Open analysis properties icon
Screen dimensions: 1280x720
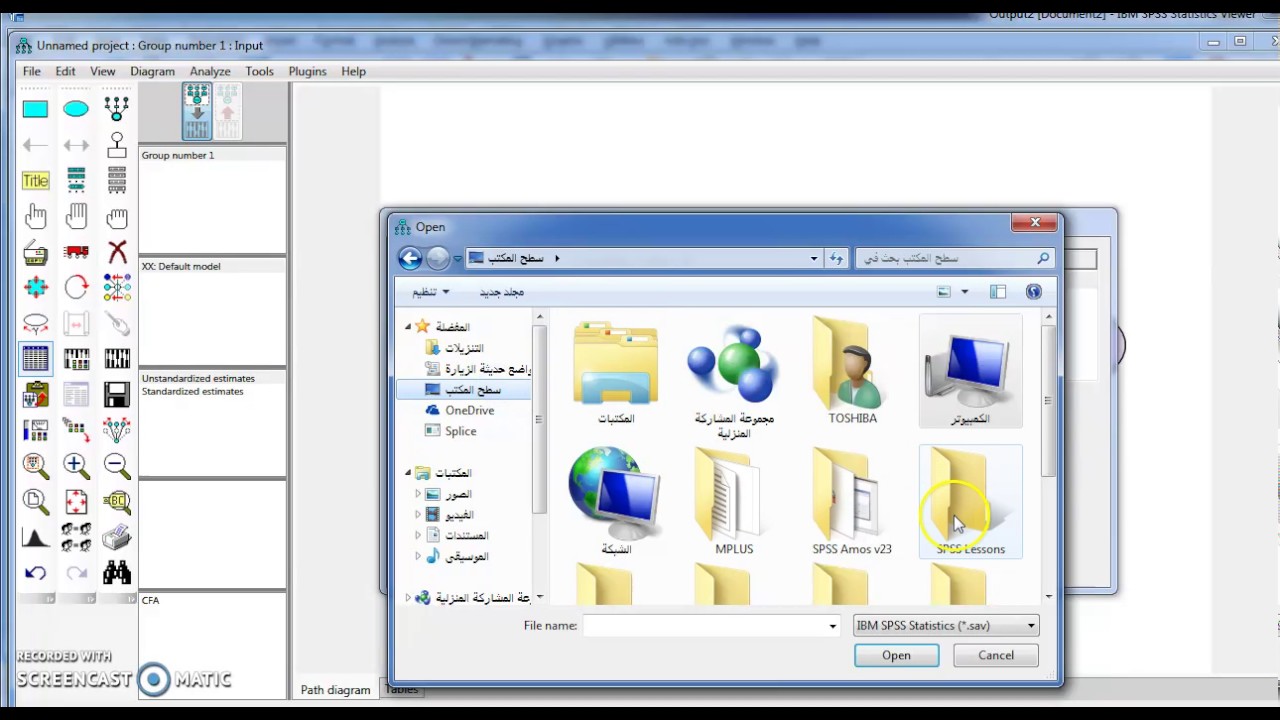point(76,359)
